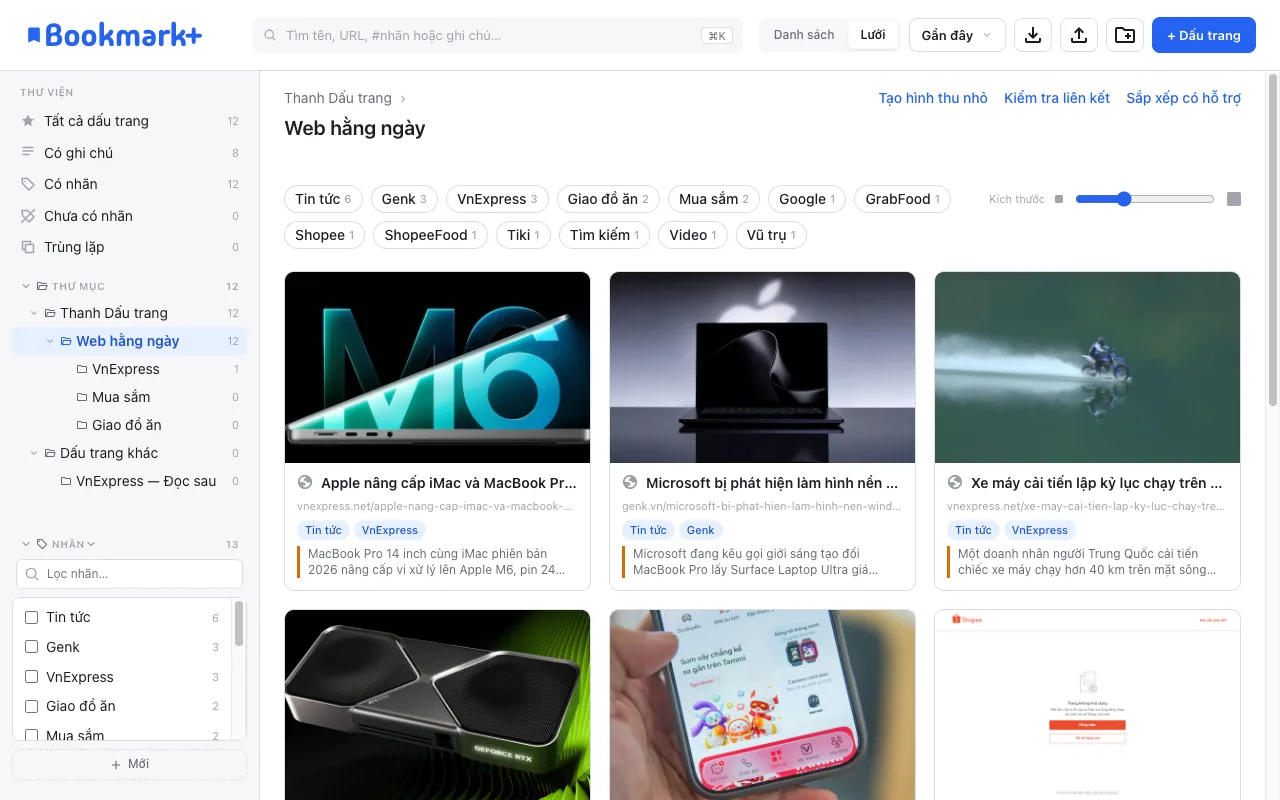Click the search magnifier icon
Image resolution: width=1280 pixels, height=800 pixels.
[270, 35]
